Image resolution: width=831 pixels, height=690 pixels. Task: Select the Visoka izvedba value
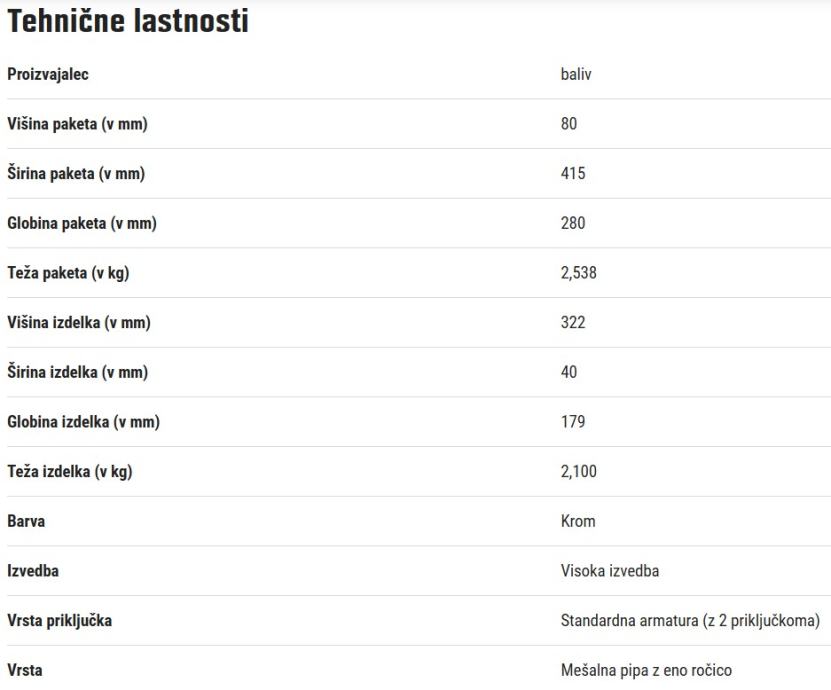tap(610, 571)
